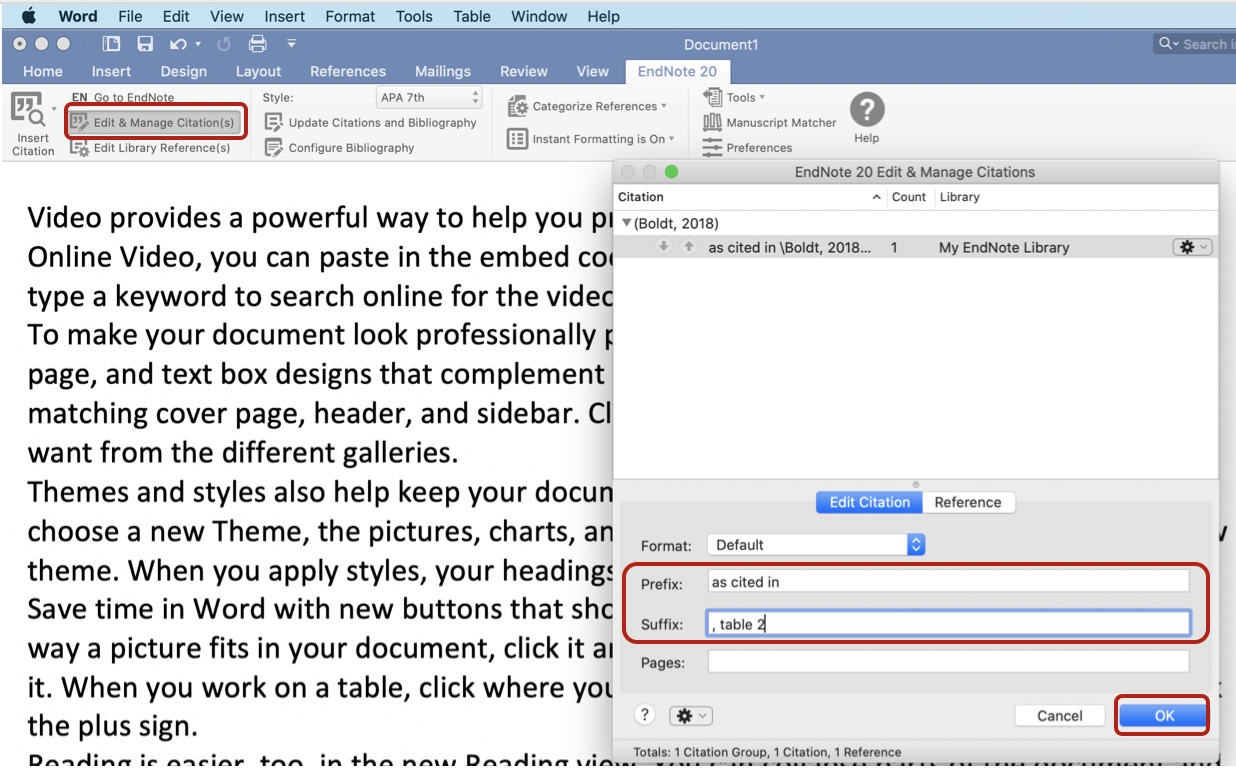Click the Print icon in the toolbar
This screenshot has width=1236, height=768.
pos(258,43)
